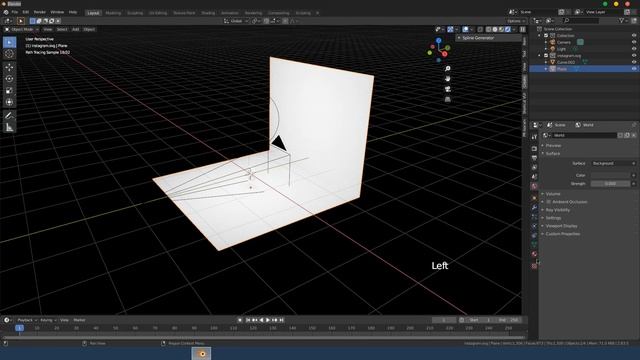Open the Output properties tab
Screen dimensions: 640x360
(x=534, y=158)
